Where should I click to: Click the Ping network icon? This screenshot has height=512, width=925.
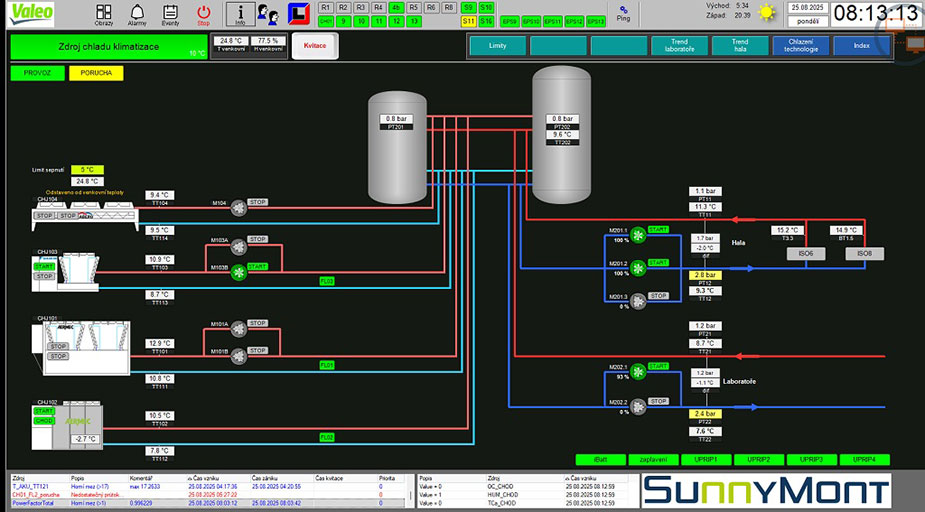(624, 12)
